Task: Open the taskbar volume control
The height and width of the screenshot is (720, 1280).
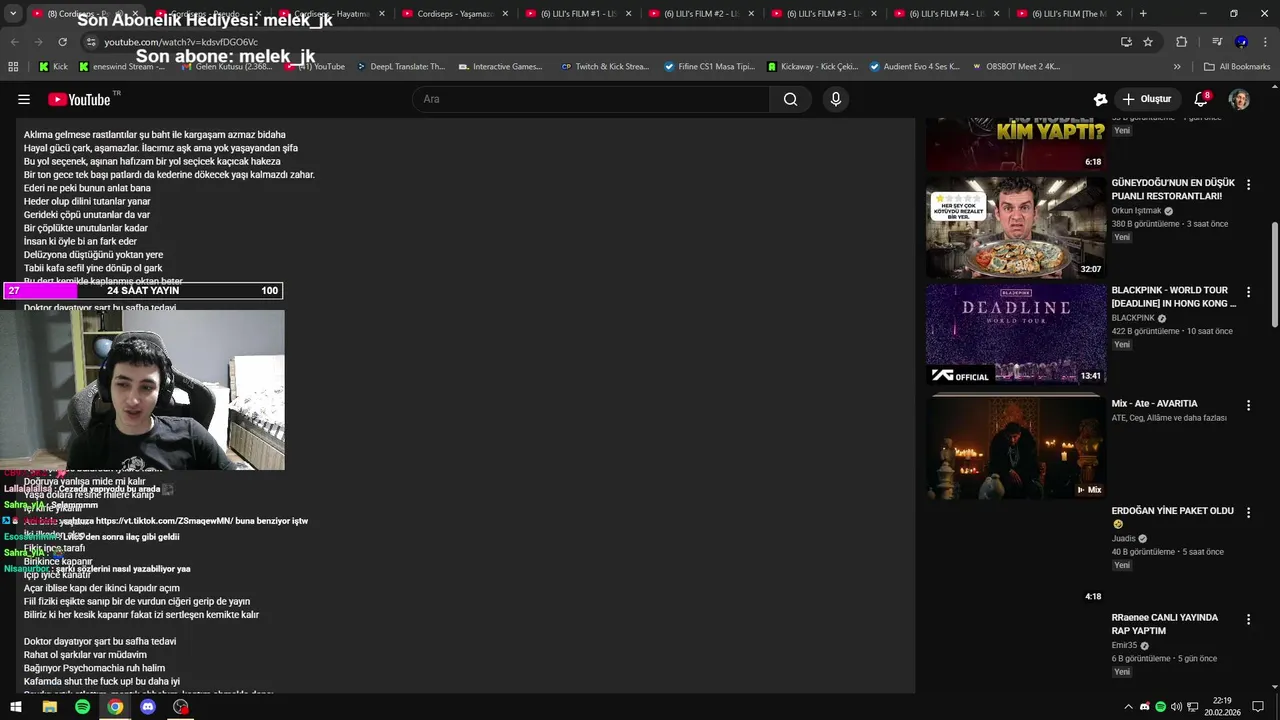Action: tap(1176, 706)
